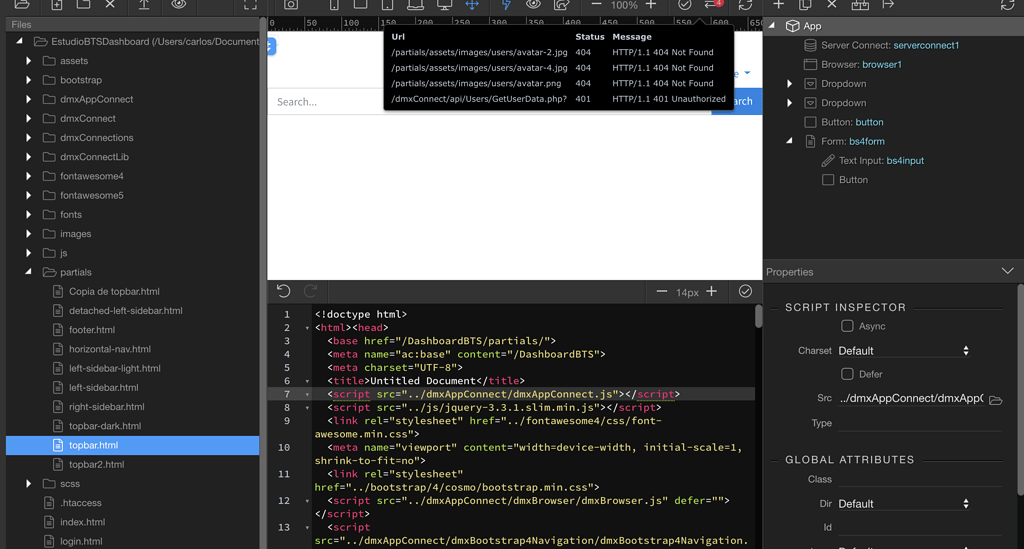
Task: Expand the dmxConnect folder
Action: [29, 118]
